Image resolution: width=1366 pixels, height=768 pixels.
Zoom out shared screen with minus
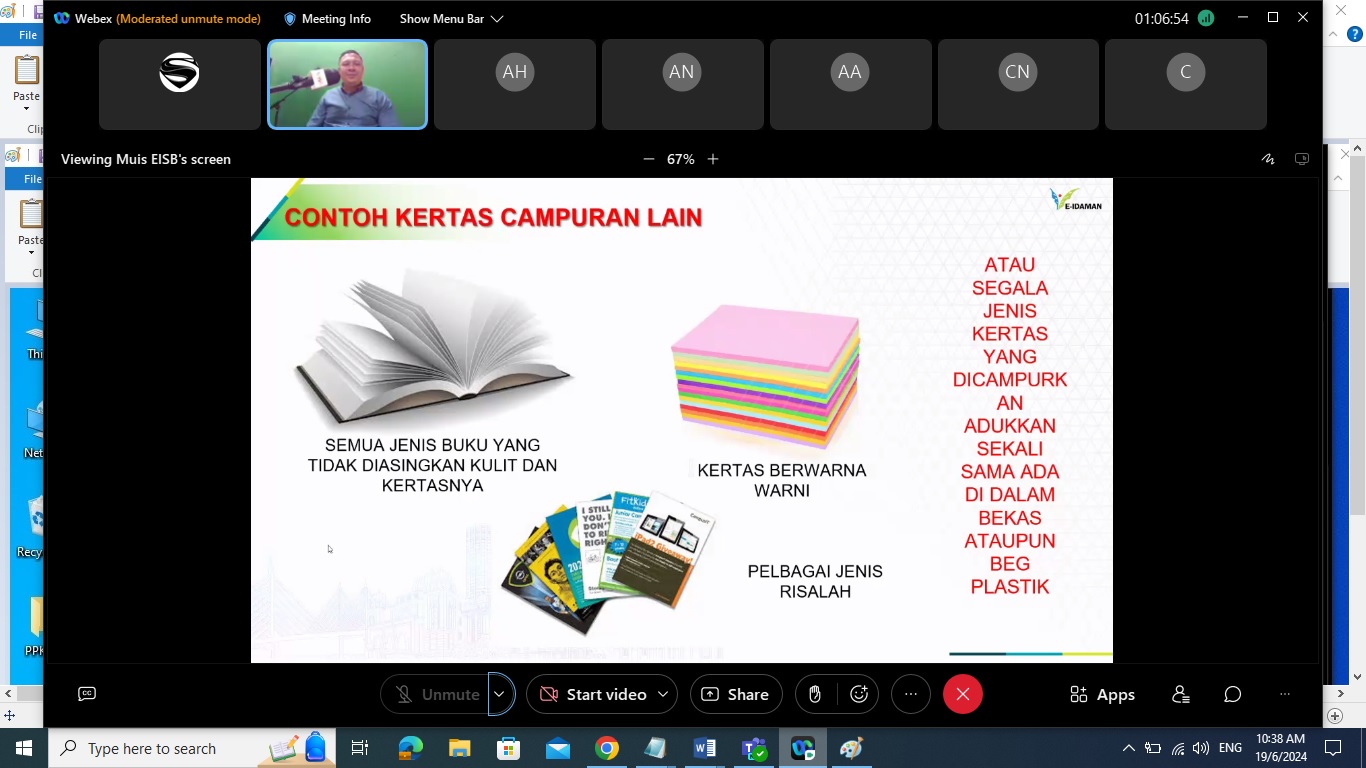point(649,159)
